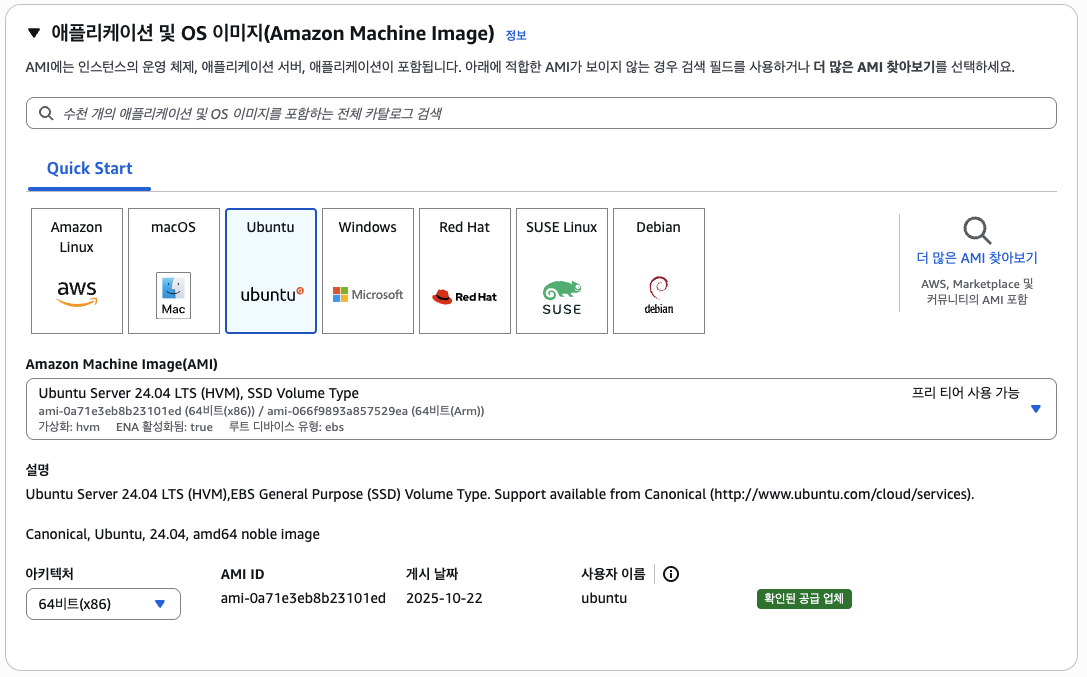Open 더 많은 AMI 찾아보기 link
Viewport: 1087px width, 677px height.
pyautogui.click(x=977, y=258)
